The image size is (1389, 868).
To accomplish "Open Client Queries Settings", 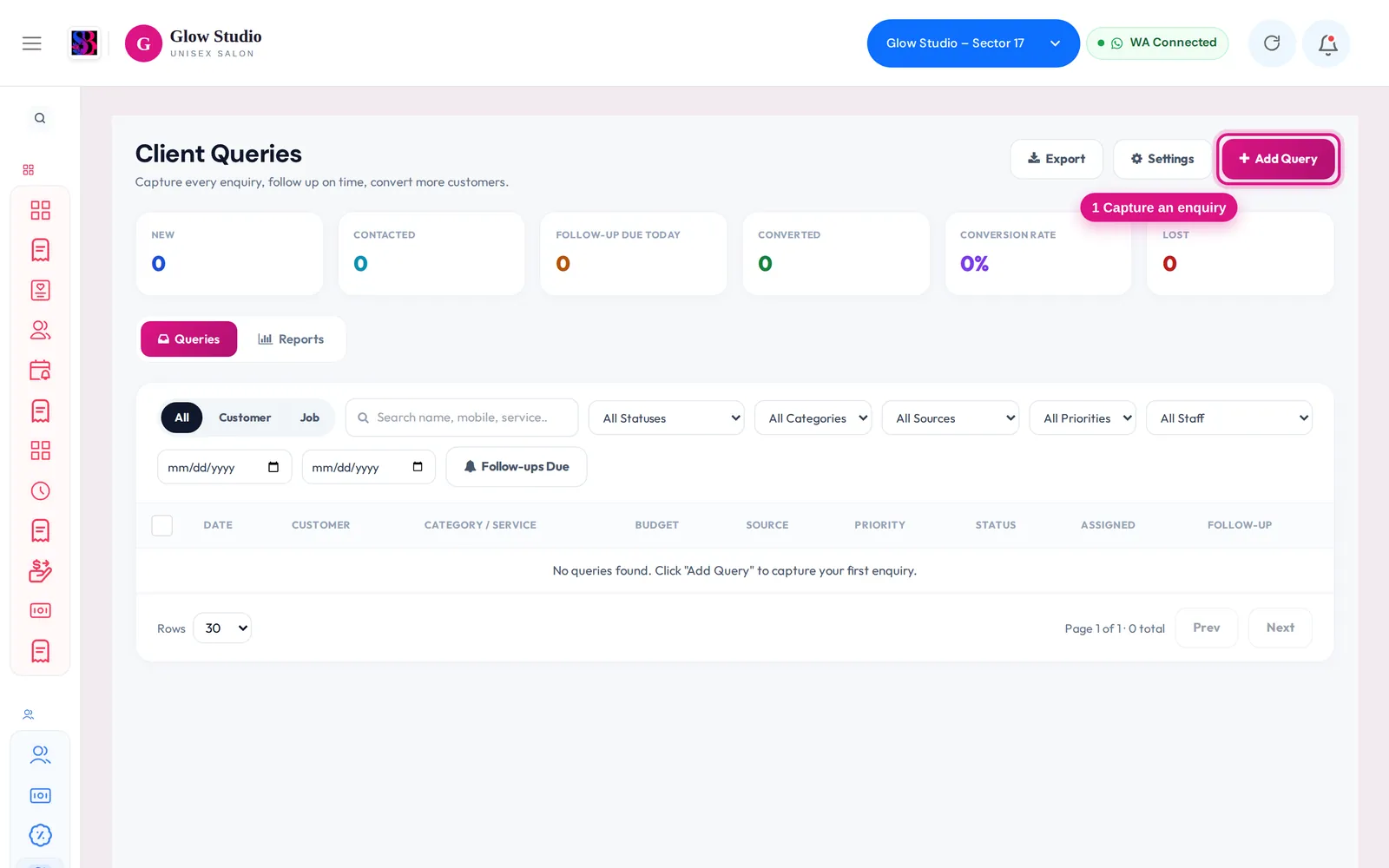I will click(1162, 159).
